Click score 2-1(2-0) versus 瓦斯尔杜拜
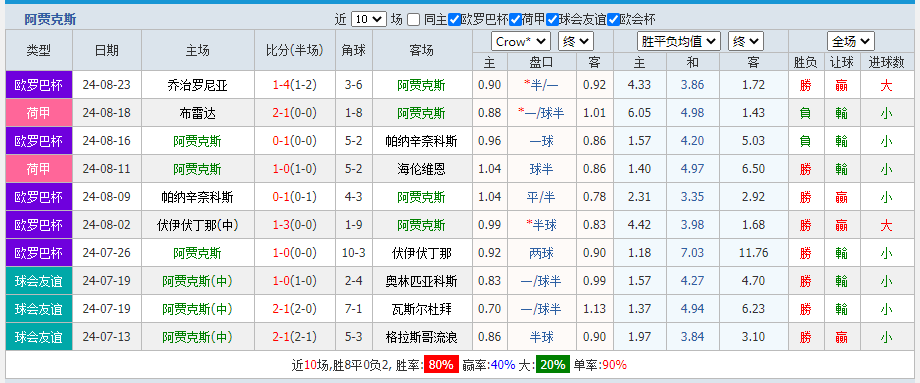 click(295, 309)
